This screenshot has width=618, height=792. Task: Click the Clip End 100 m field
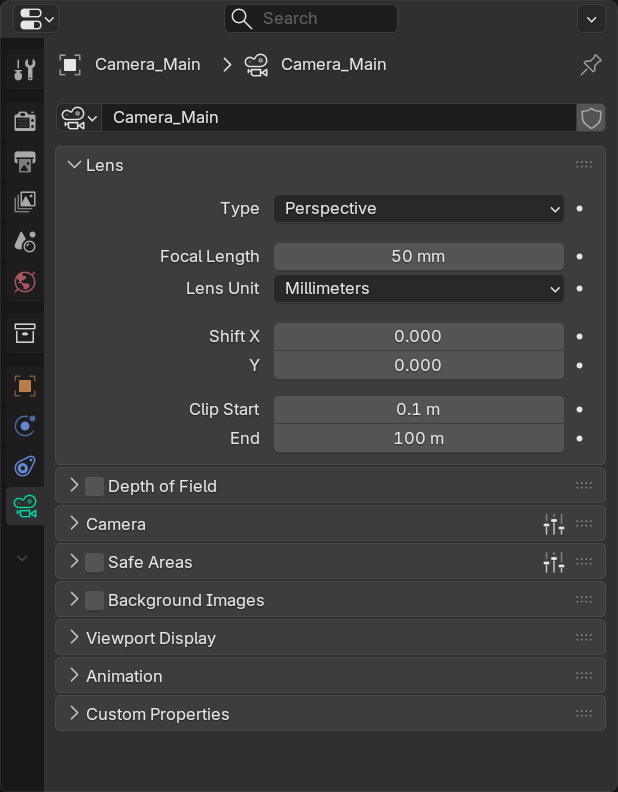(x=419, y=438)
